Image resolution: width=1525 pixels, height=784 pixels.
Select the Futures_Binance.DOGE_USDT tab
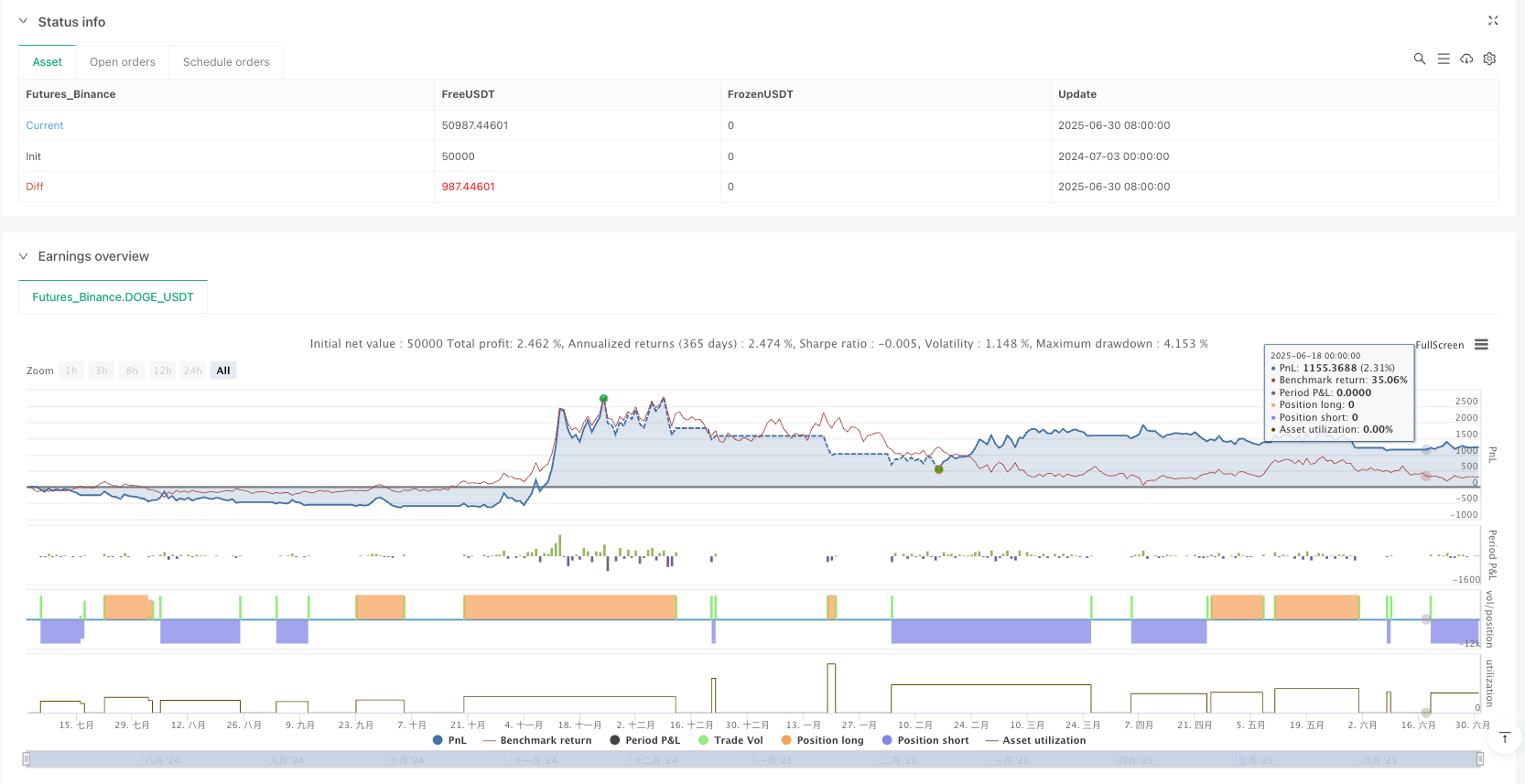(113, 297)
